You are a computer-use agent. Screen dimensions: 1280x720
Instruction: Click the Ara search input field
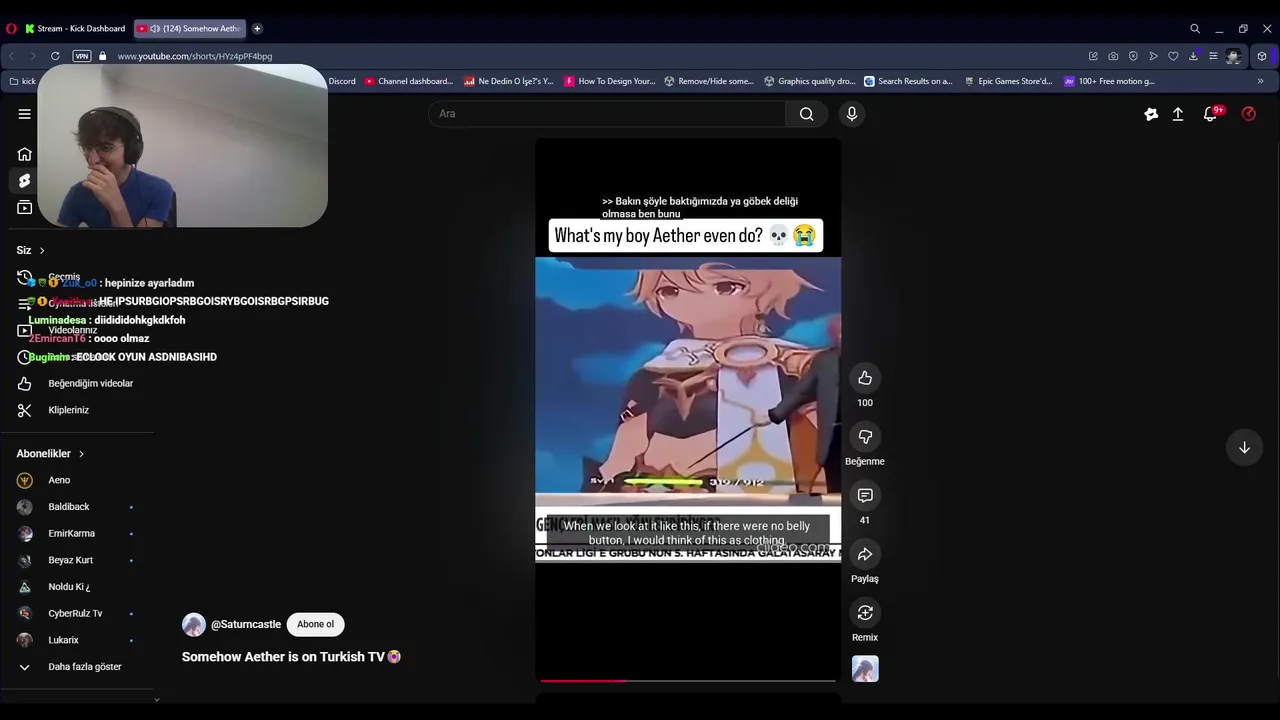(607, 114)
